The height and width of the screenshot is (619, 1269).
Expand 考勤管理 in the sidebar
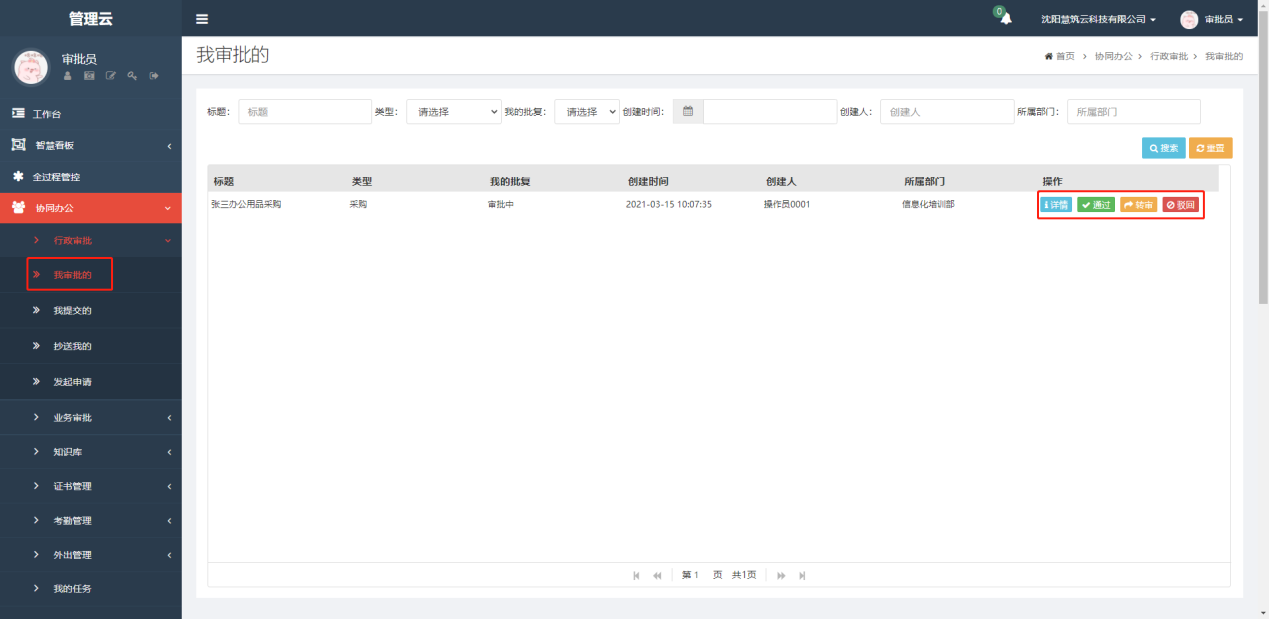91,520
